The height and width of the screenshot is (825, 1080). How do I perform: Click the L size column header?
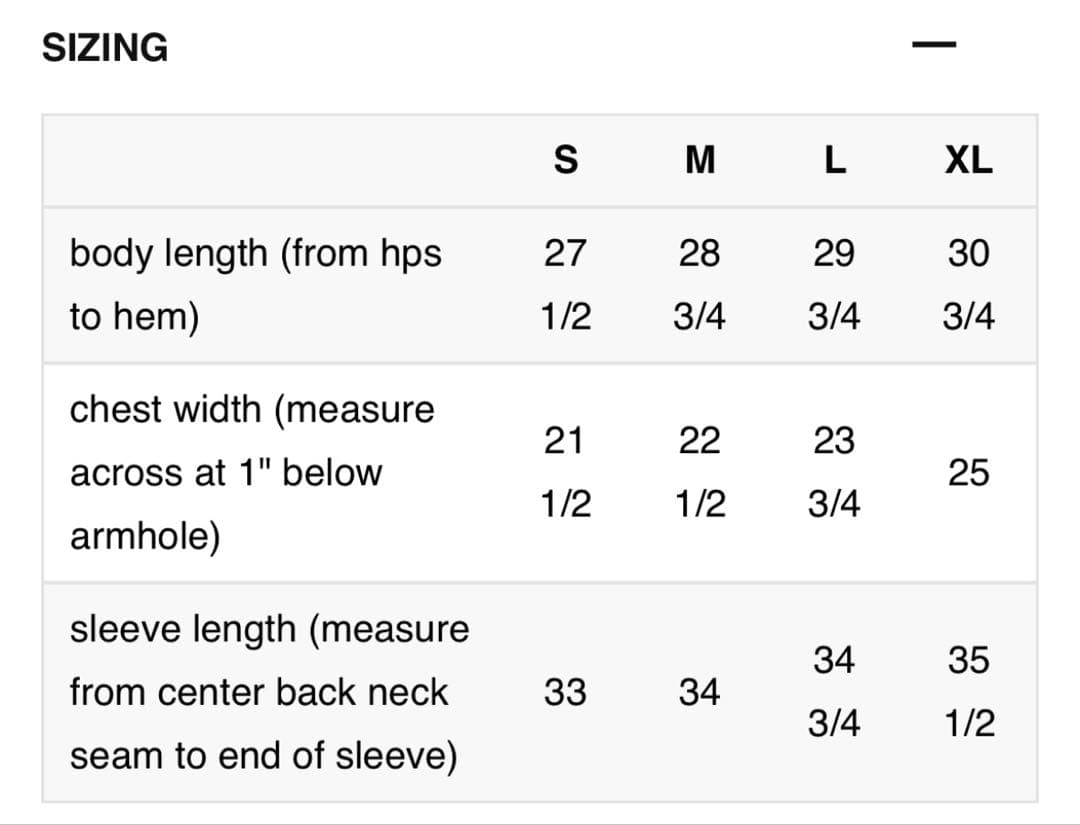833,160
